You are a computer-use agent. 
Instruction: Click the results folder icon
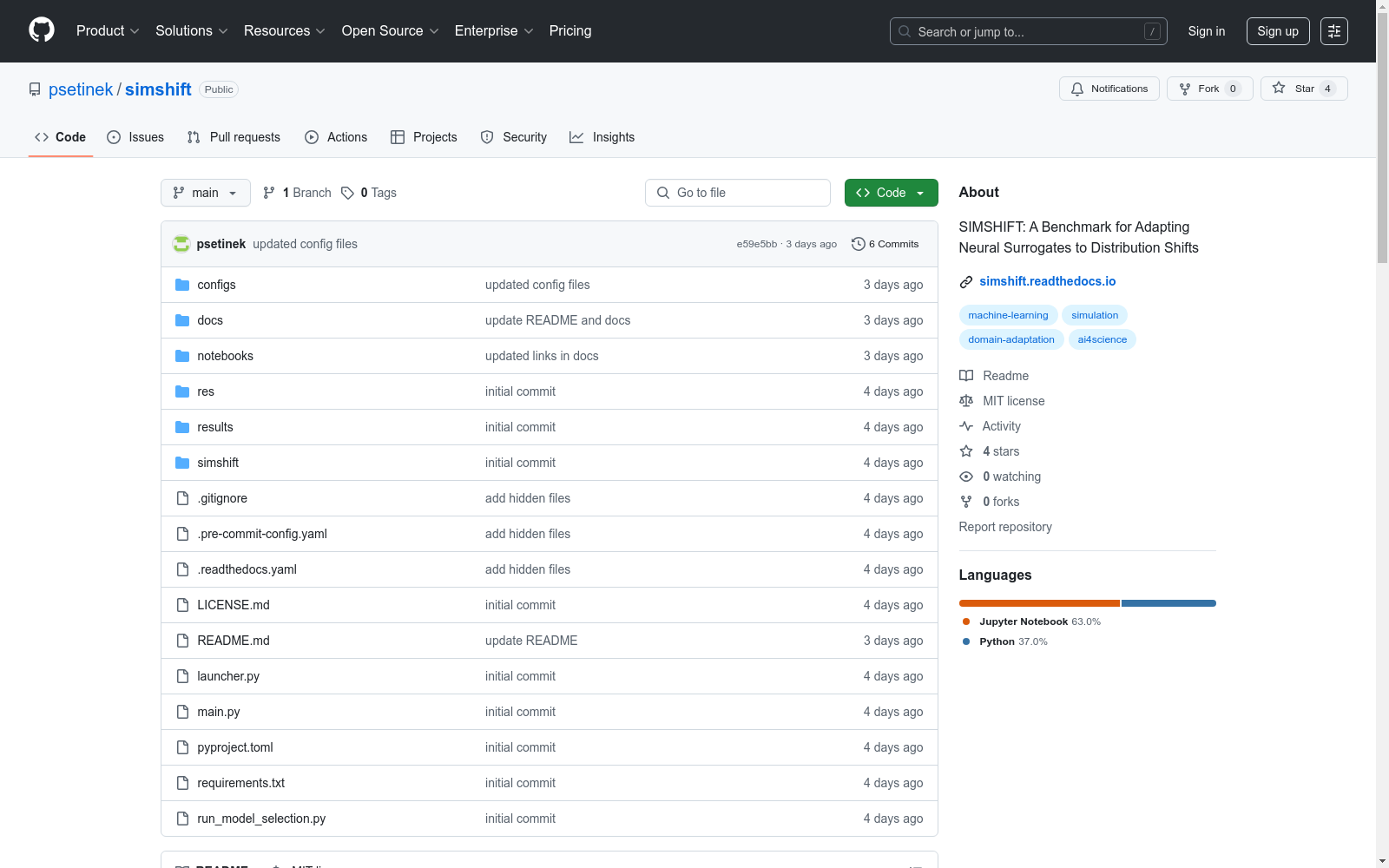pos(182,427)
